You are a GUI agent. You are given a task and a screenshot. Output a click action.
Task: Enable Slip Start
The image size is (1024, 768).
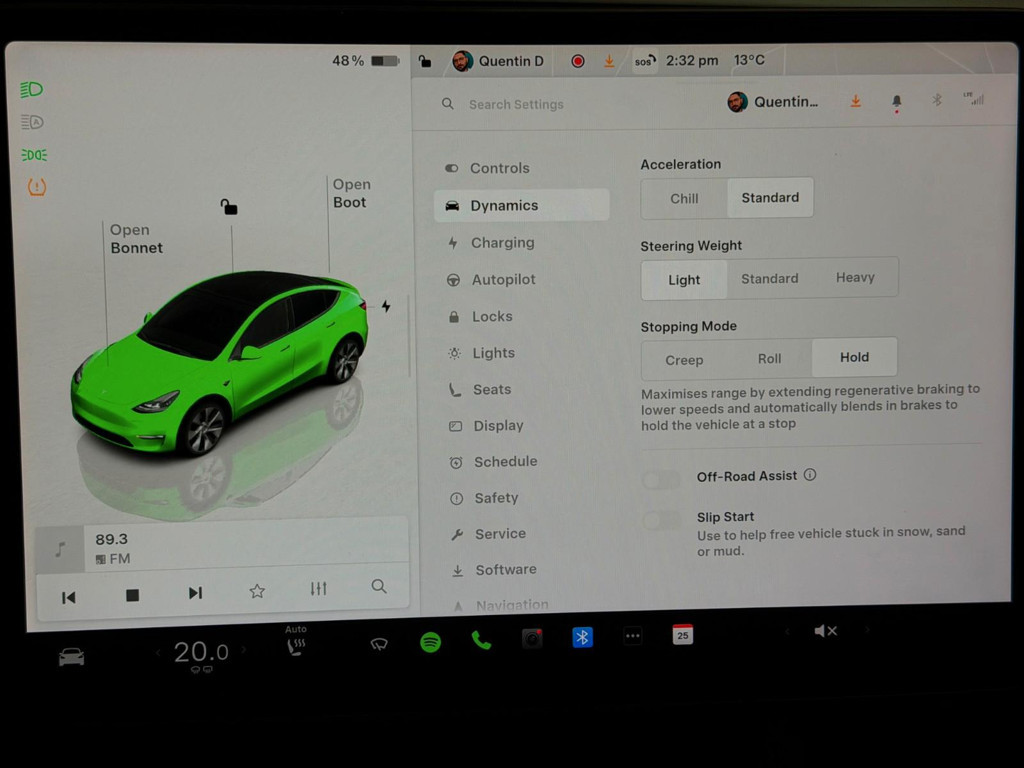[x=660, y=520]
